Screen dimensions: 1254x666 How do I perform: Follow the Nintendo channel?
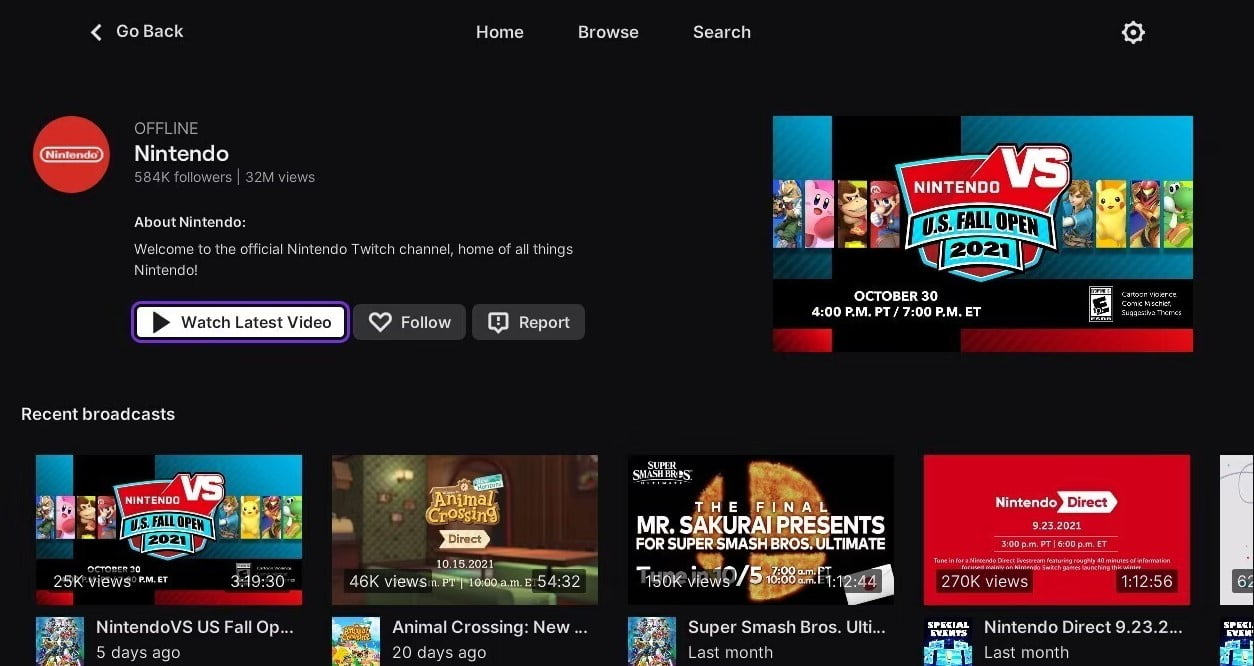click(x=409, y=322)
